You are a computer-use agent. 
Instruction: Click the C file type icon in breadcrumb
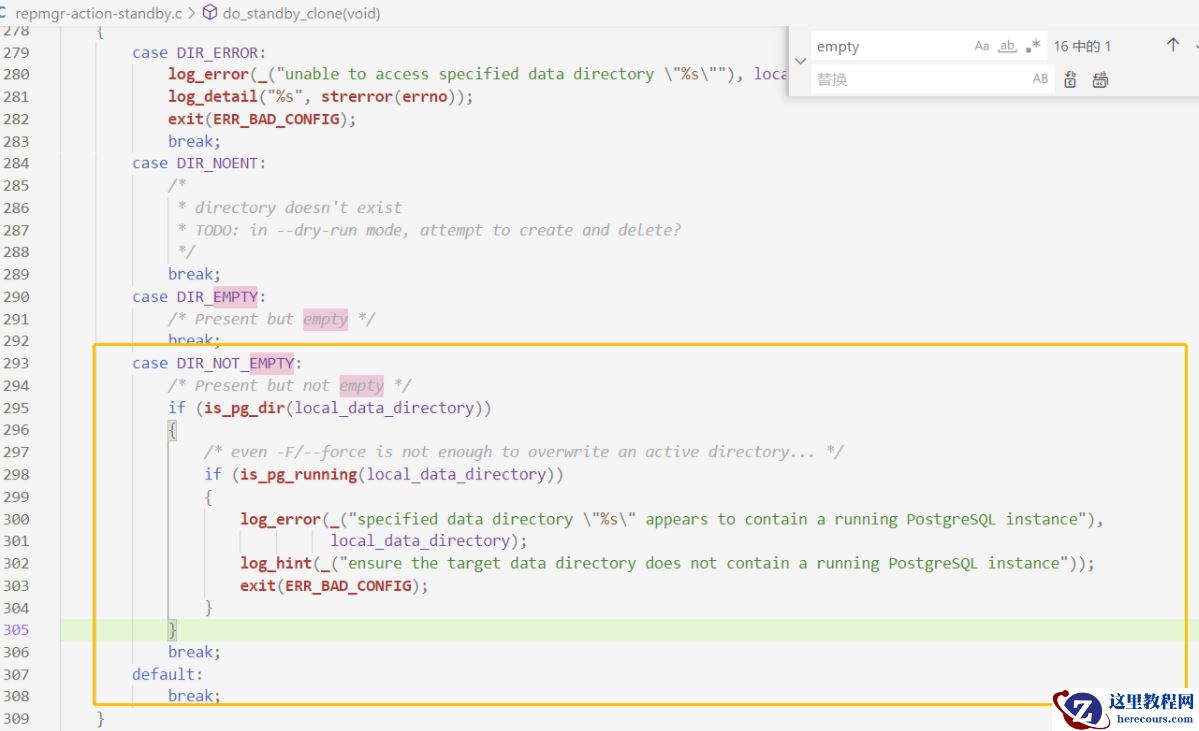coord(4,14)
